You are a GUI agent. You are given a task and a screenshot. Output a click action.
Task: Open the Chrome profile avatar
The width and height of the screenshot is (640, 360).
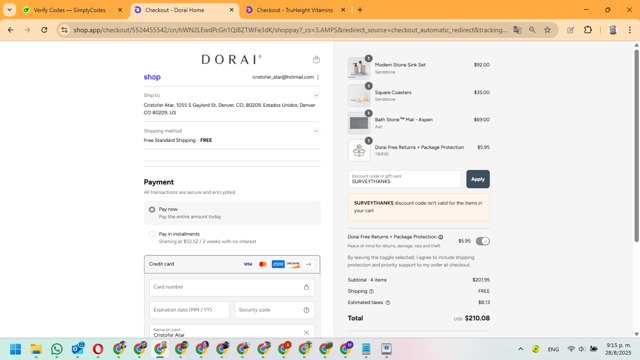(613, 30)
